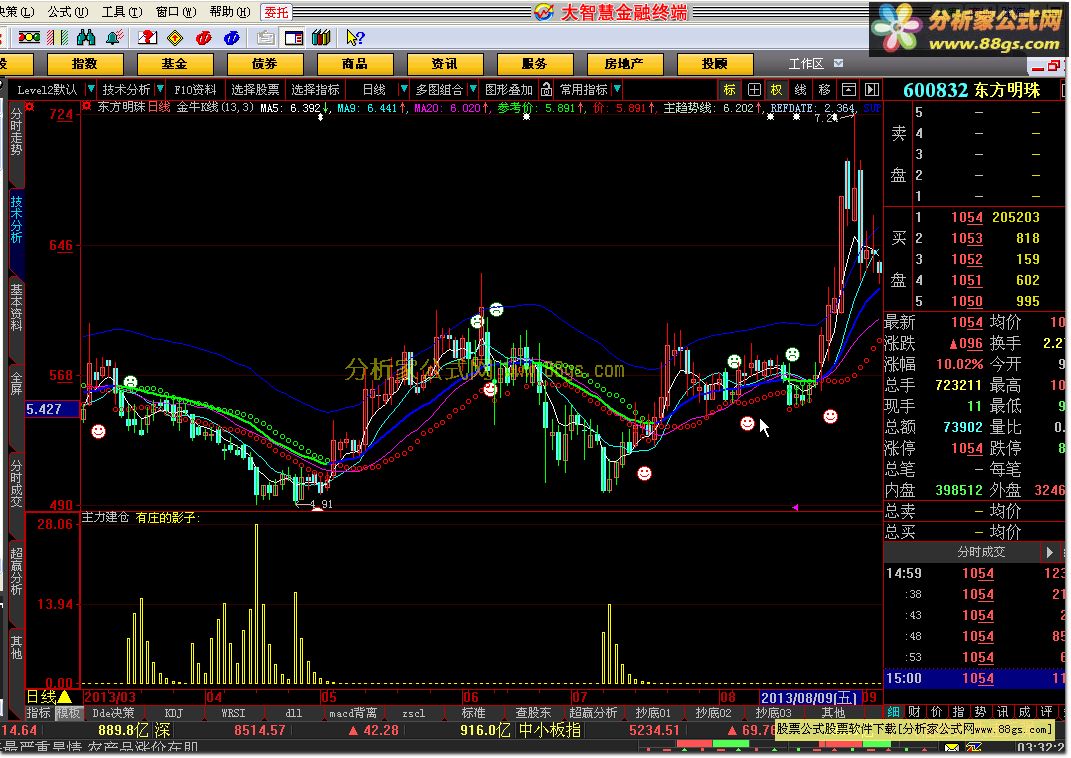Open the 常用指标 dropdown arrow
Viewport: 1071px width, 758px height.
pos(617,89)
